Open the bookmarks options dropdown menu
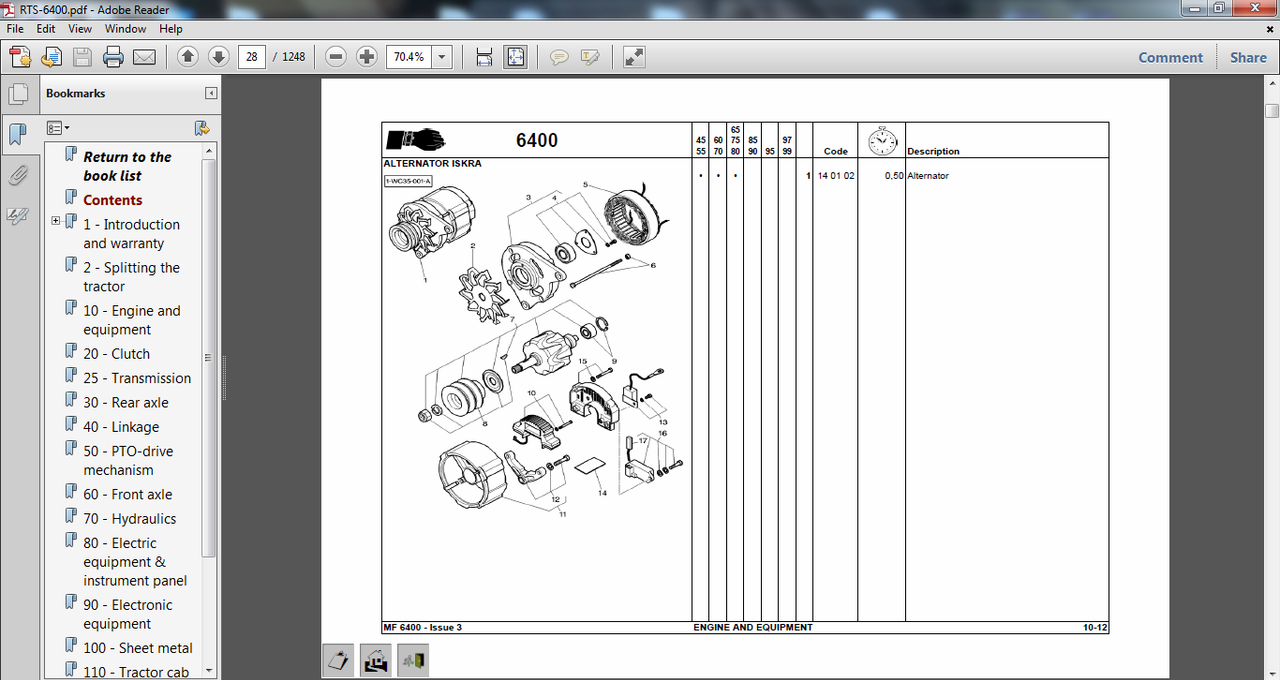The height and width of the screenshot is (680, 1280). pyautogui.click(x=58, y=128)
